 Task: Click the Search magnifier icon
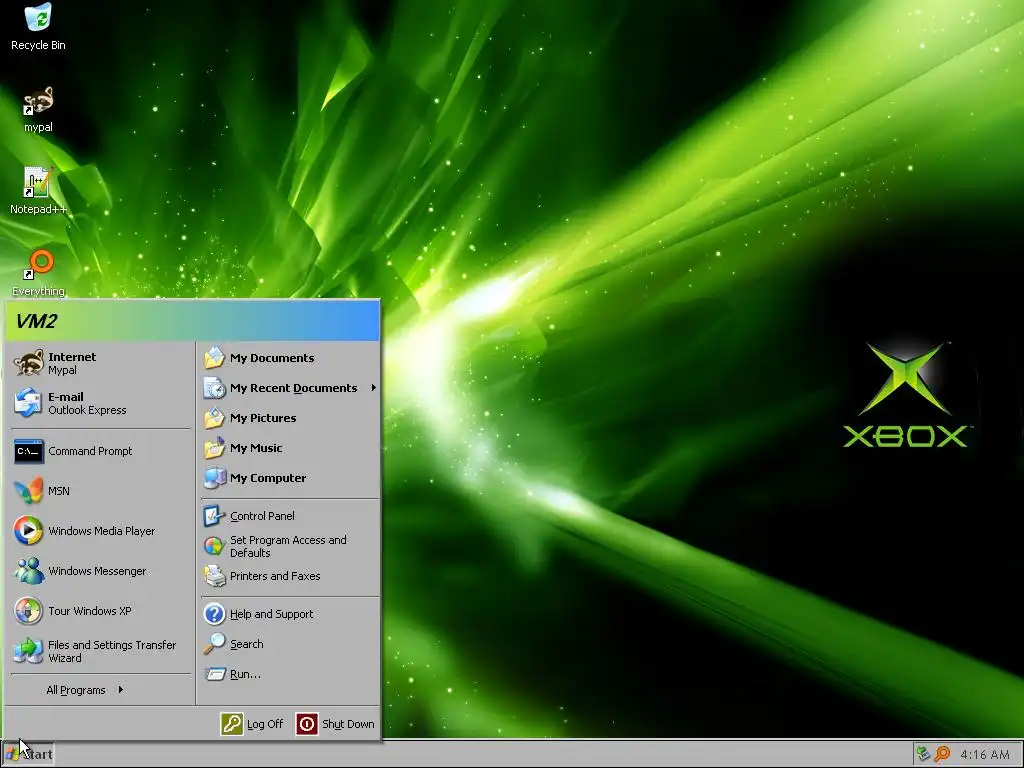(214, 644)
